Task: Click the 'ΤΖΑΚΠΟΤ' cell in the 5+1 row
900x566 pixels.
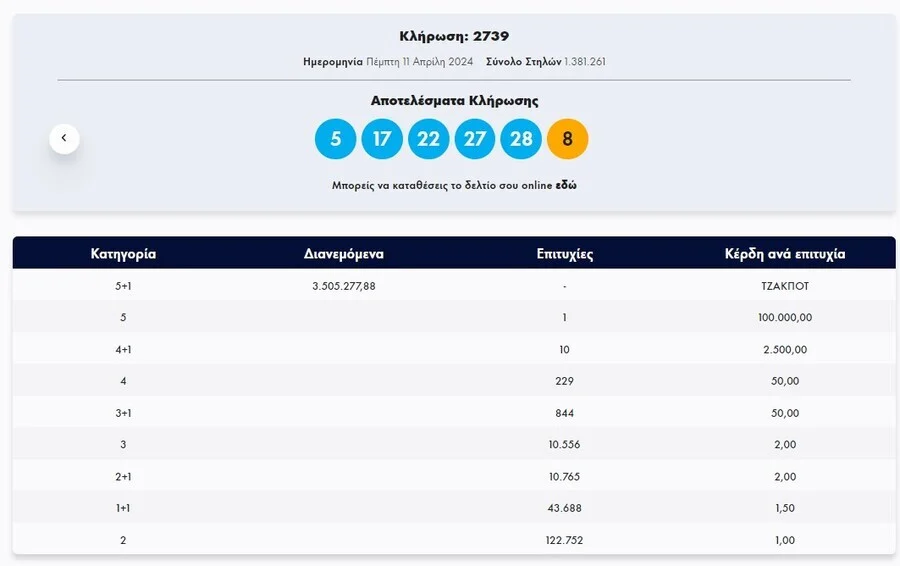Action: click(x=785, y=286)
